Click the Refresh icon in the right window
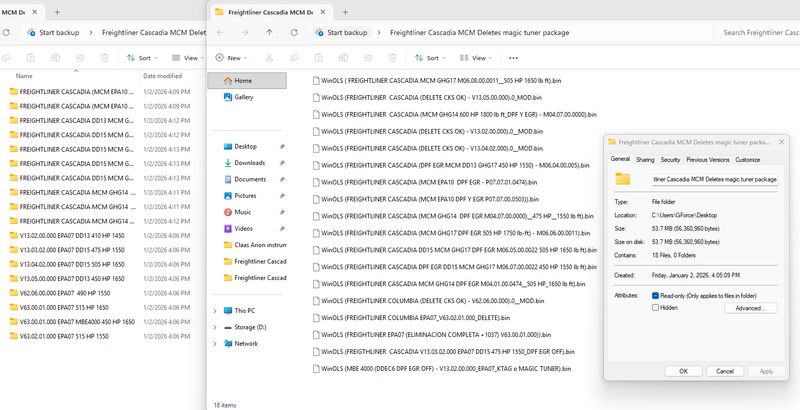800x410 pixels. pos(294,32)
